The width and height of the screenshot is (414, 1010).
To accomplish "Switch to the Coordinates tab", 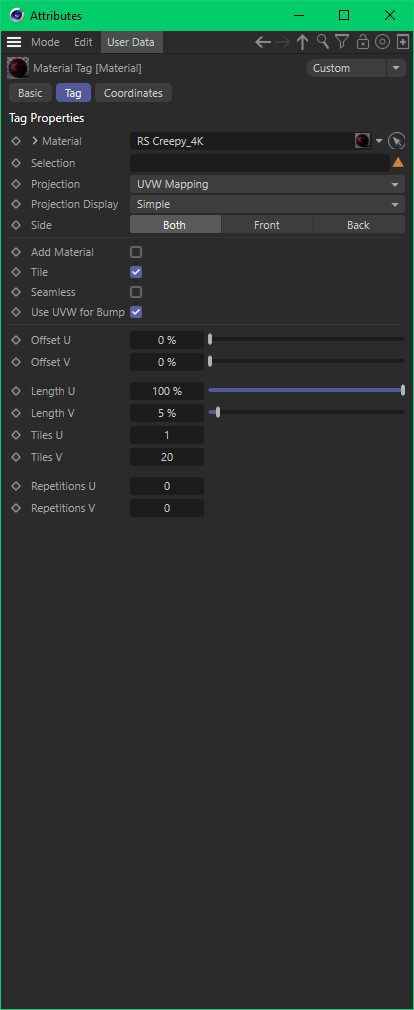I will coord(133,93).
